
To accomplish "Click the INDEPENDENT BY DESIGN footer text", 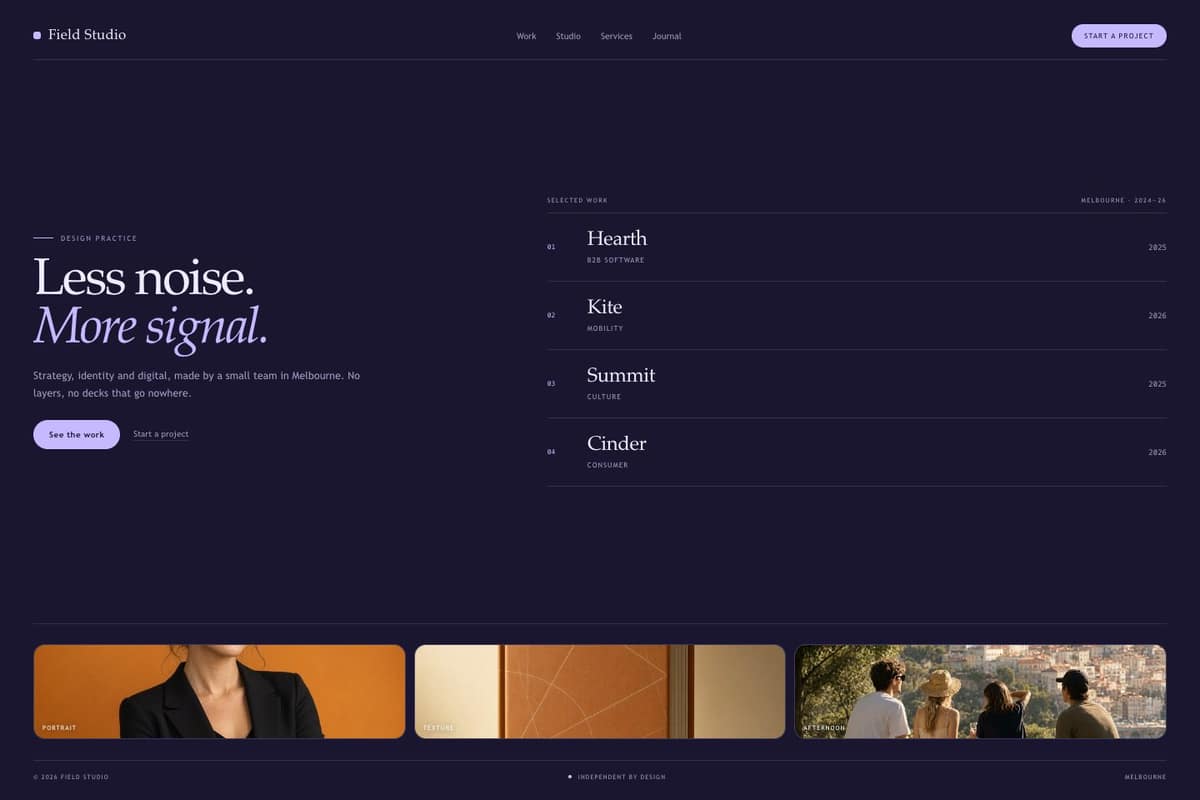I will [x=621, y=777].
